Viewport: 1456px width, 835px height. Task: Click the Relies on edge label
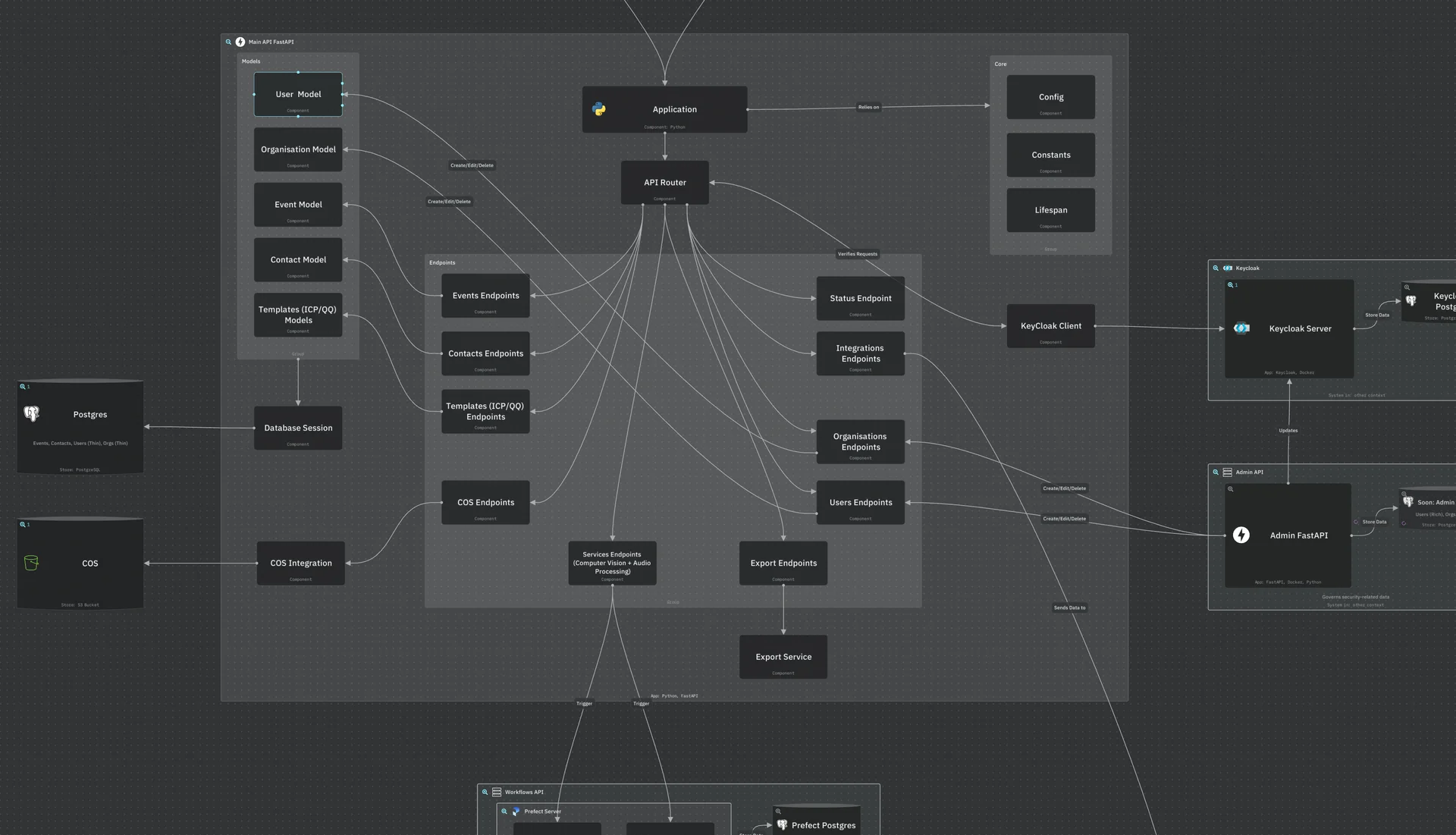tap(868, 107)
